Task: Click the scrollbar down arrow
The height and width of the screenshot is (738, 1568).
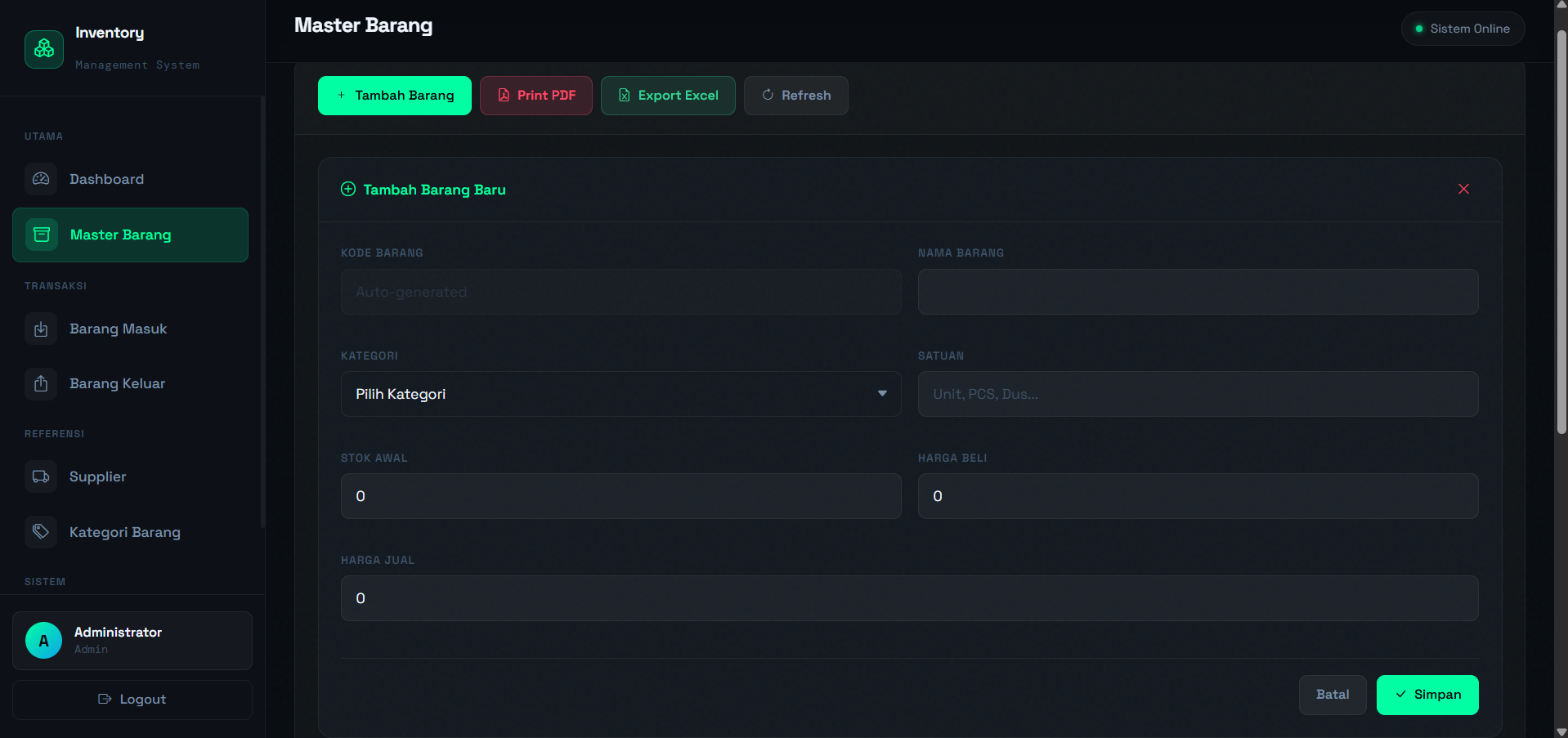Action: coord(1561,731)
